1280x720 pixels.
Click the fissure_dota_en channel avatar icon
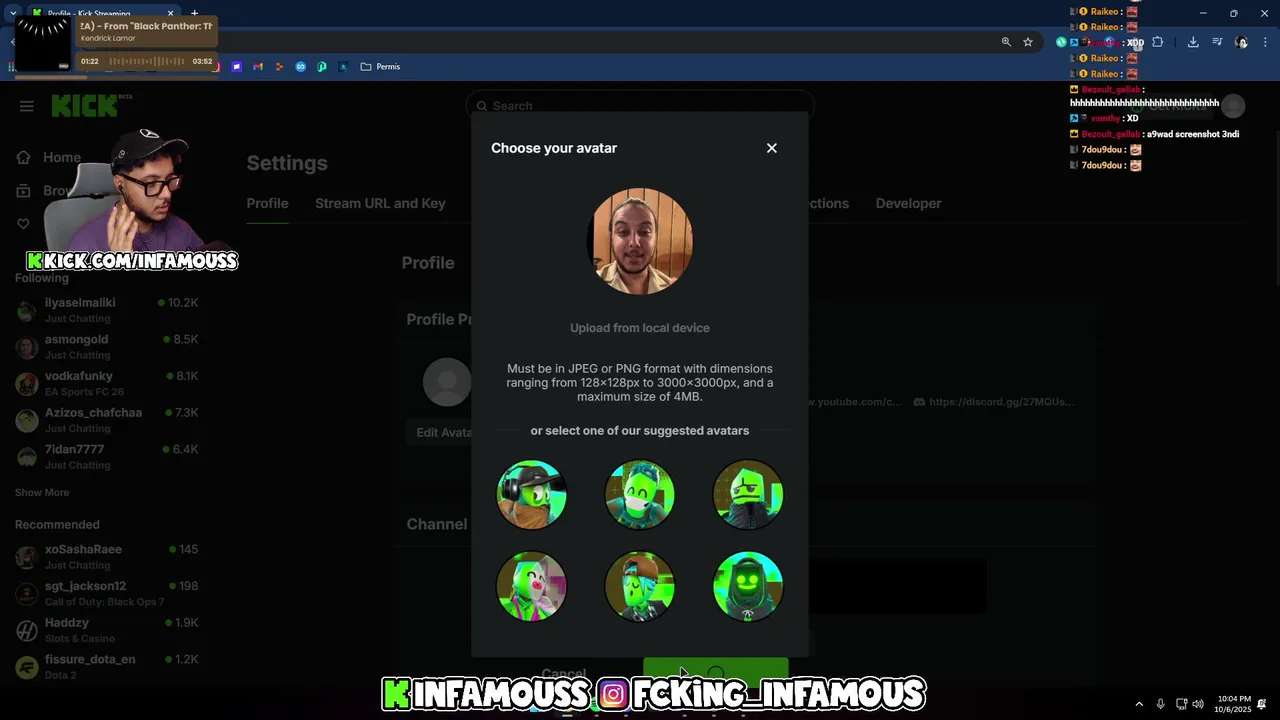point(27,668)
